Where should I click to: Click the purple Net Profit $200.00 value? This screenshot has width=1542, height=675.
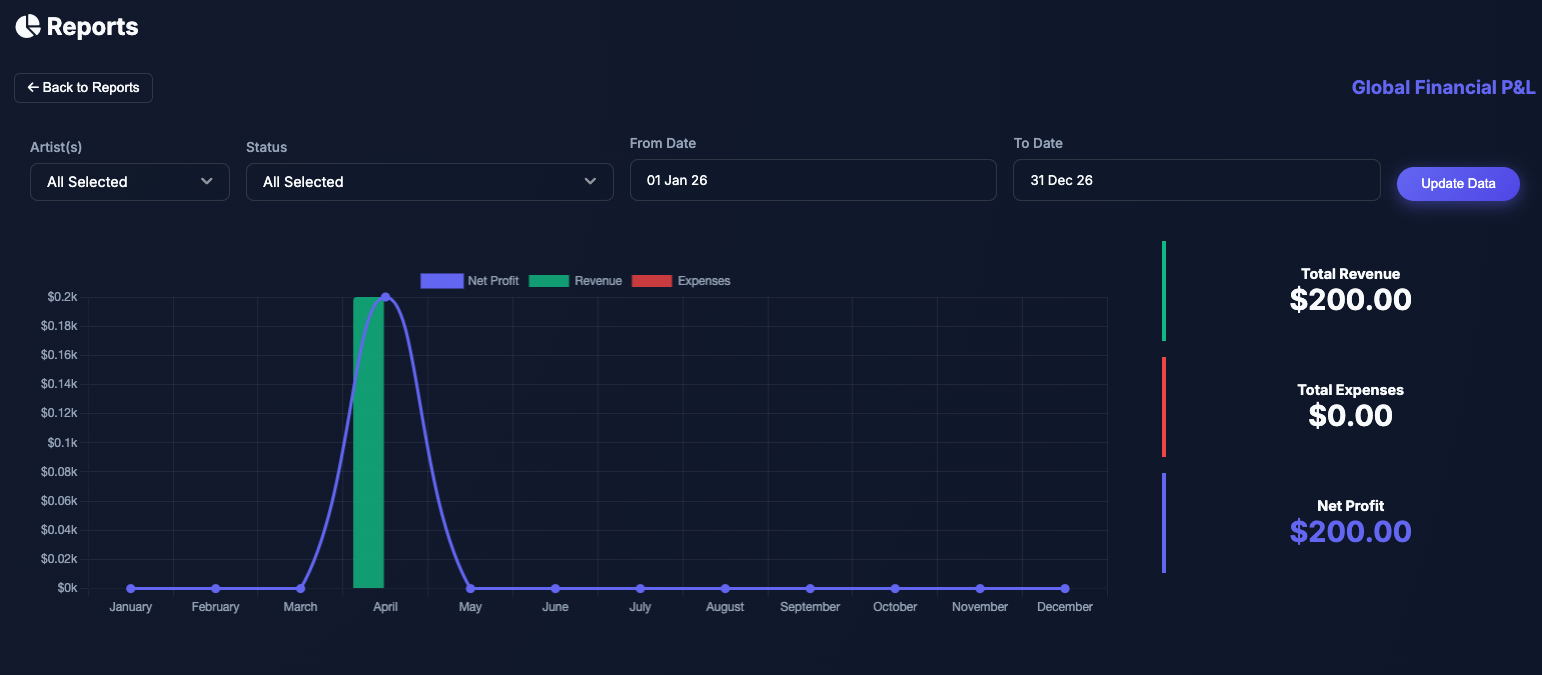pyautogui.click(x=1350, y=531)
